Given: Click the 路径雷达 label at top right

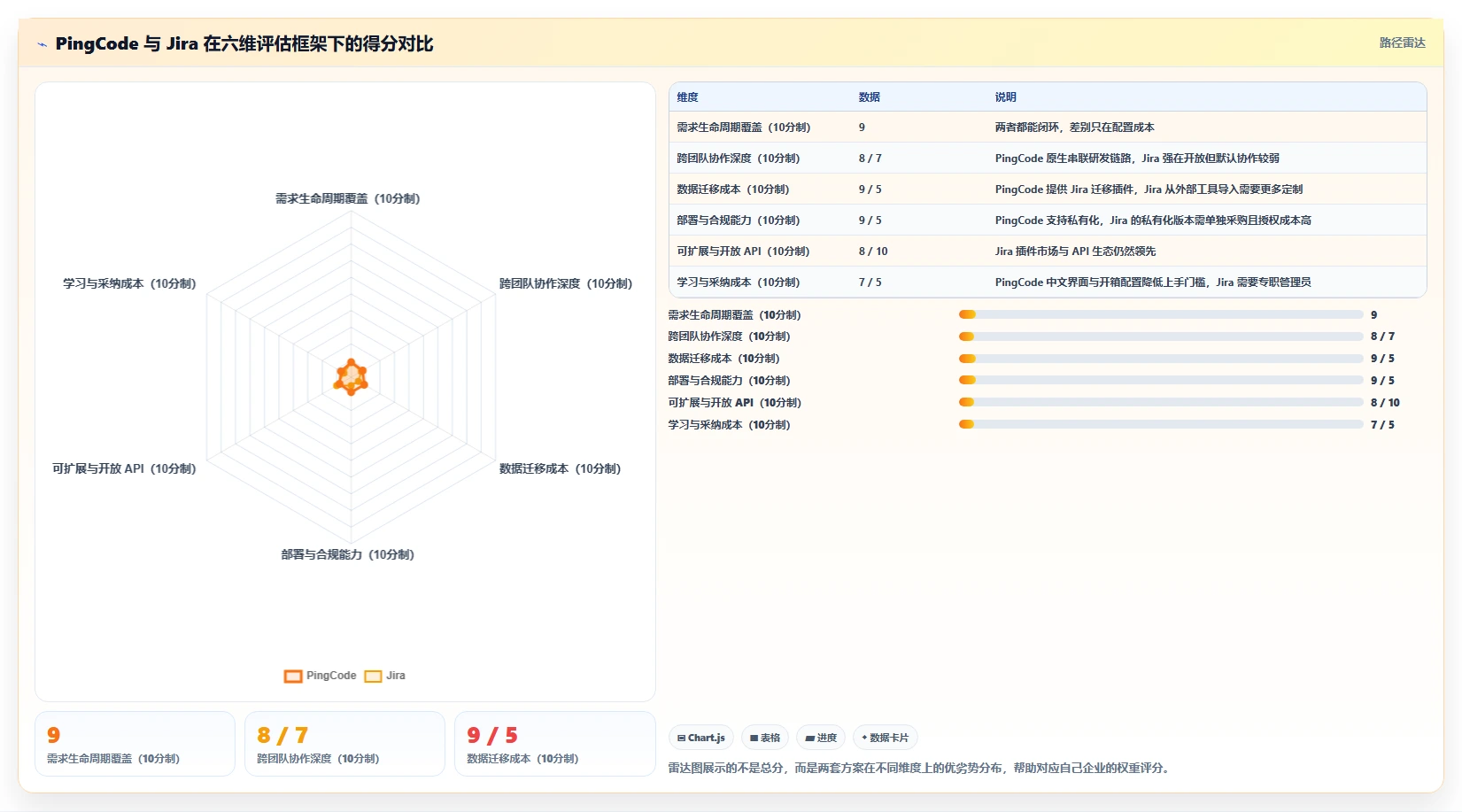Looking at the screenshot, I should tap(1403, 43).
